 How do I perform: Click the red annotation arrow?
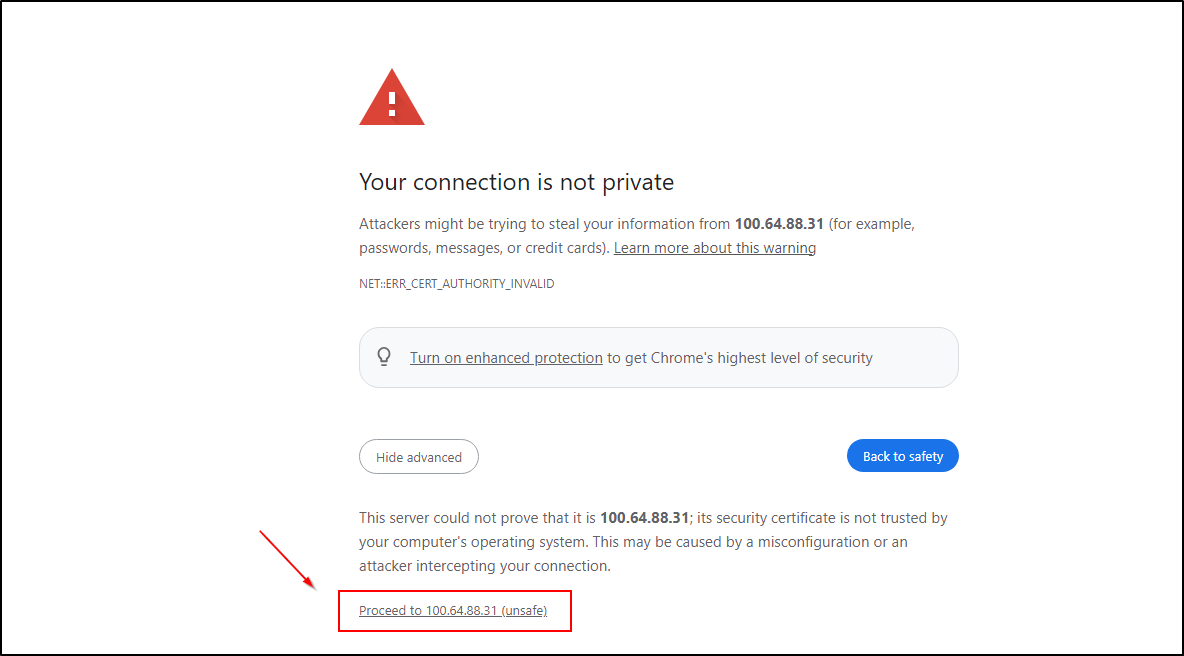[286, 558]
